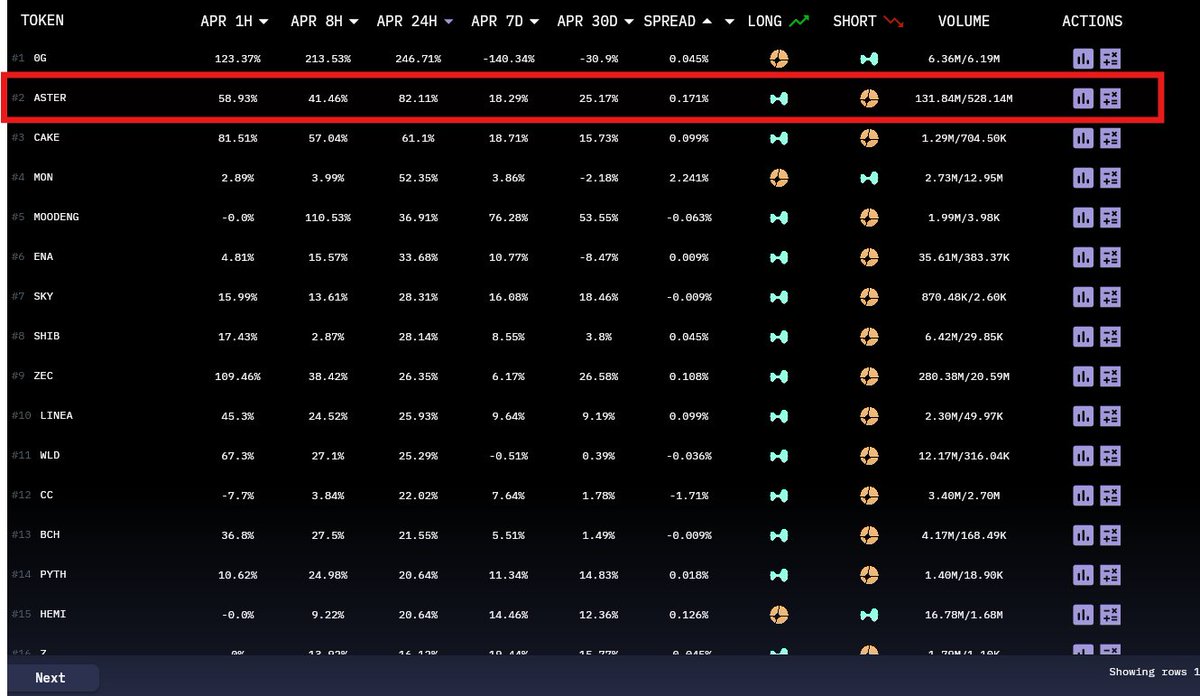Image resolution: width=1200 pixels, height=696 pixels.
Task: Open the calculator icon in the ASTER row
Action: (x=1110, y=98)
